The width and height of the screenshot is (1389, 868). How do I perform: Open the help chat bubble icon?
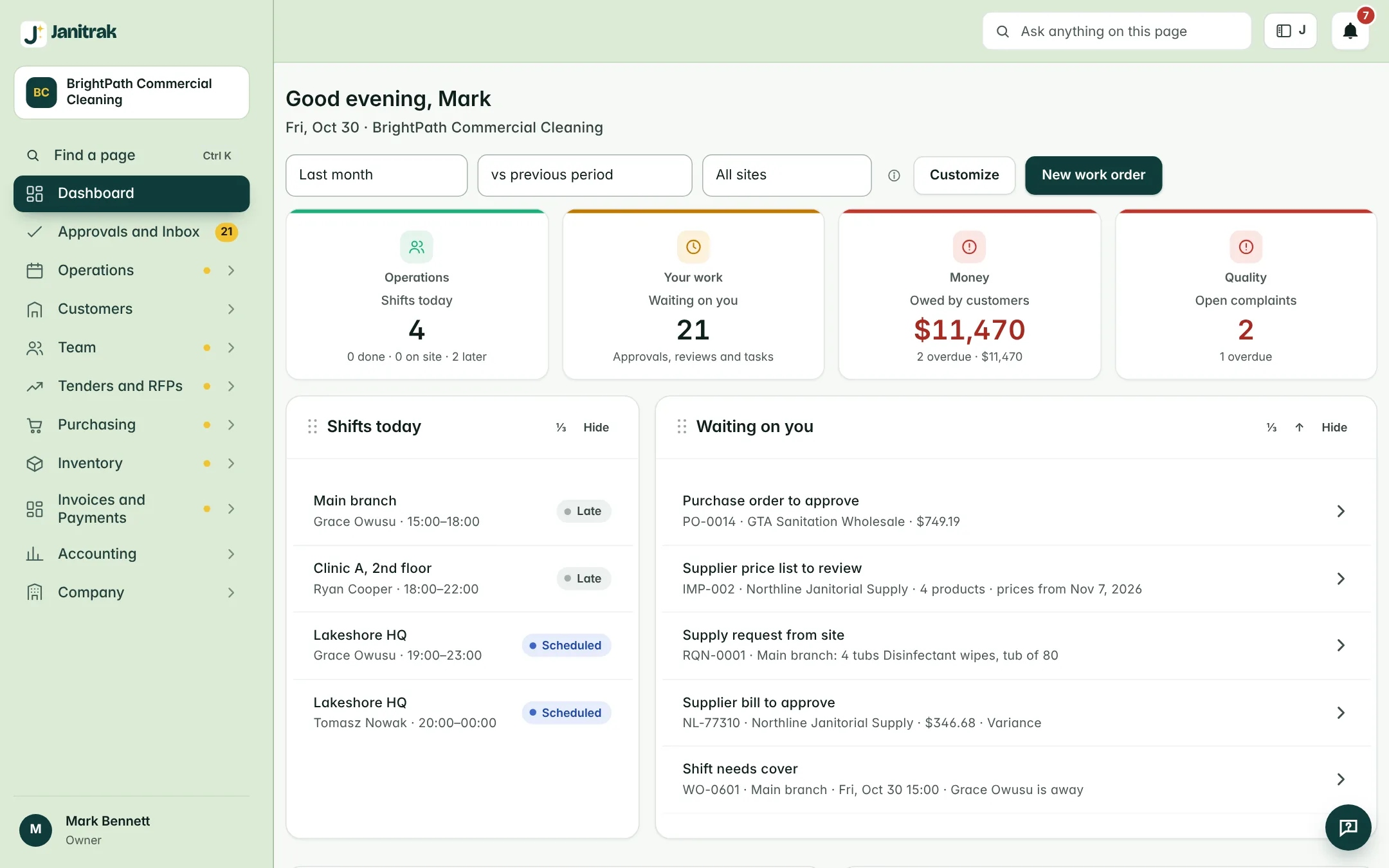[1348, 827]
